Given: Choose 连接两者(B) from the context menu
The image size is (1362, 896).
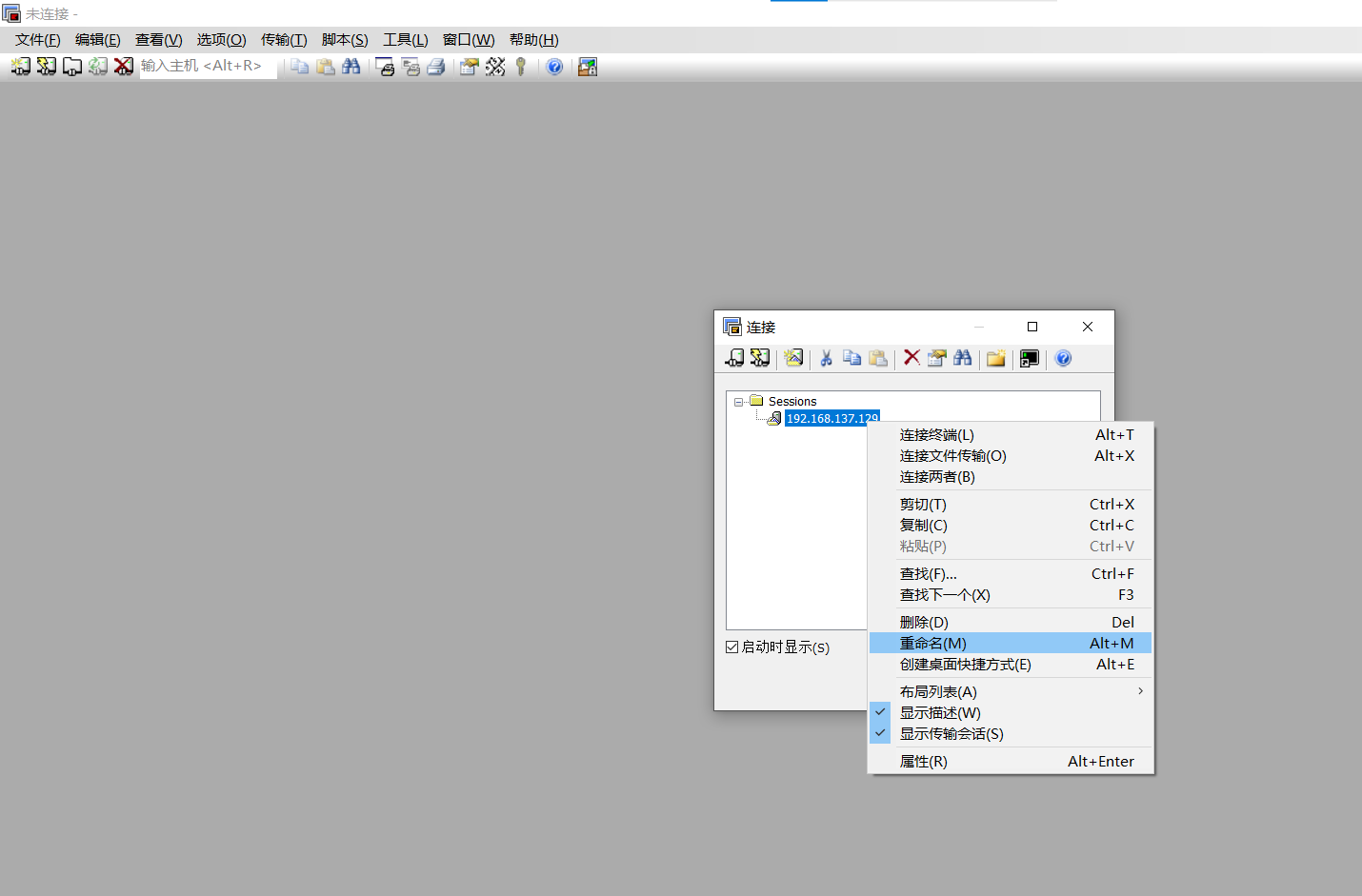Looking at the screenshot, I should 1011,477.
